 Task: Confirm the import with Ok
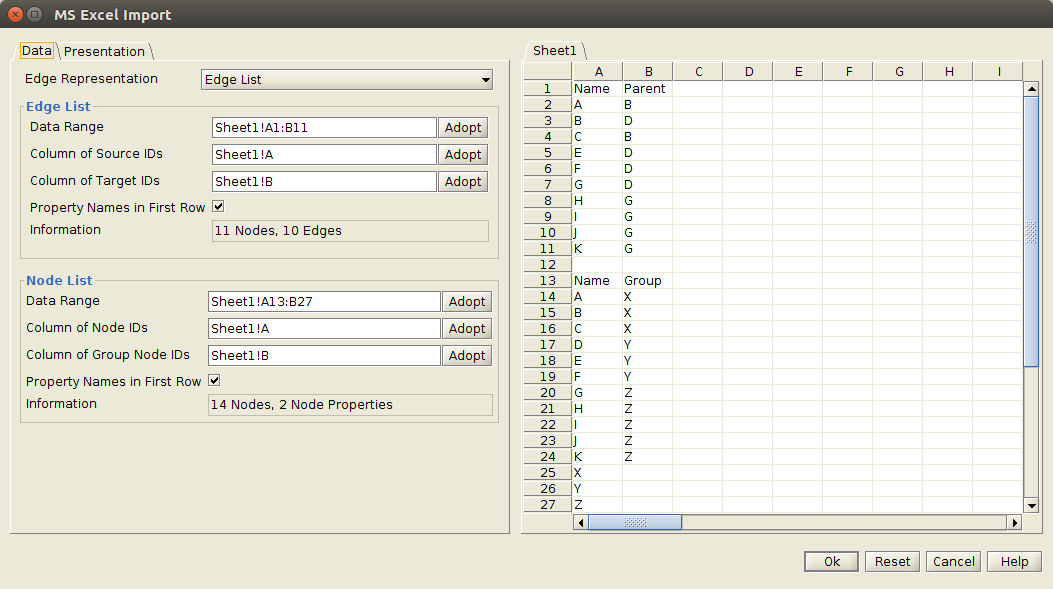[x=831, y=561]
